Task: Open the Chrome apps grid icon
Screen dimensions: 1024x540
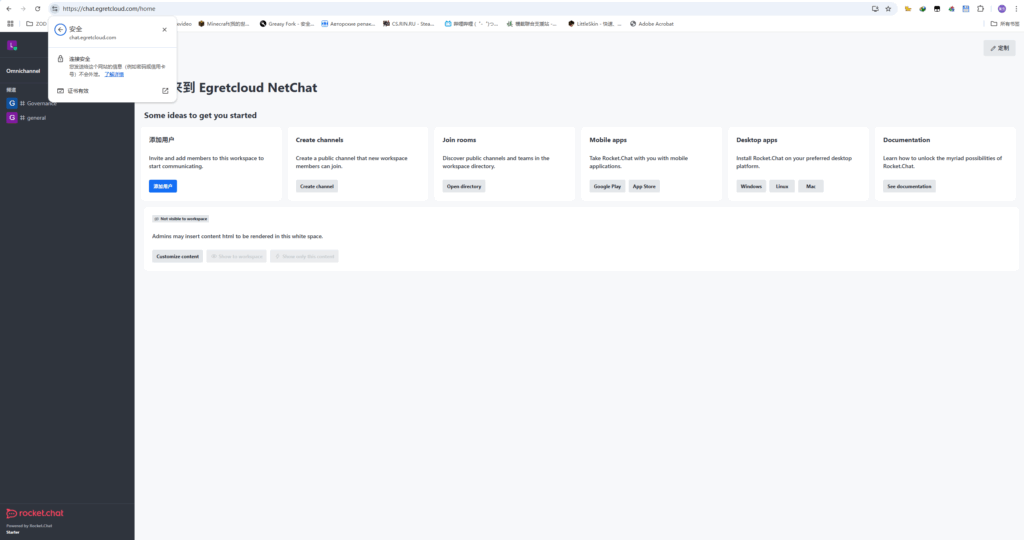Action: click(10, 24)
